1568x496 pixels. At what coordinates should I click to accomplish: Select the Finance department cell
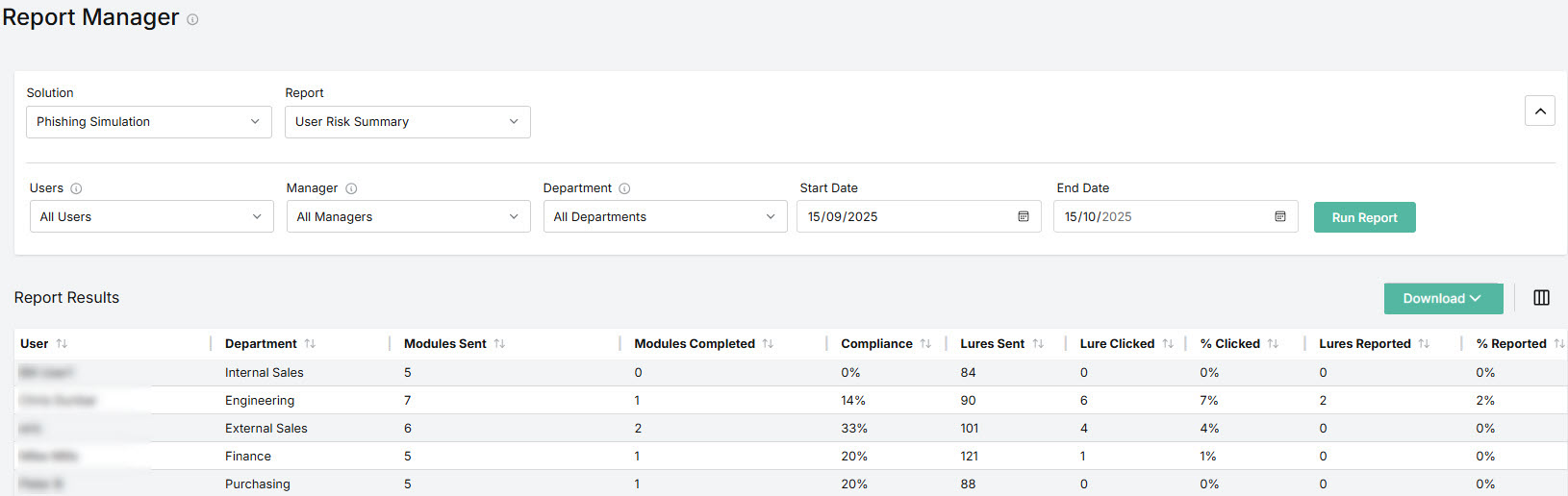click(248, 456)
